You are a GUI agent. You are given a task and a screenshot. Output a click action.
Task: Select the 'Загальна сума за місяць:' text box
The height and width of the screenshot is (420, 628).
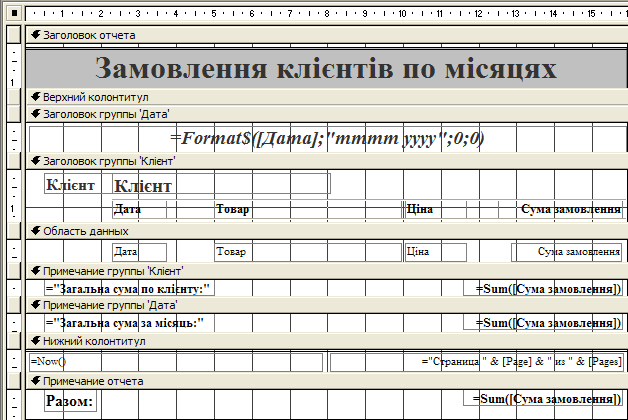pyautogui.click(x=129, y=323)
